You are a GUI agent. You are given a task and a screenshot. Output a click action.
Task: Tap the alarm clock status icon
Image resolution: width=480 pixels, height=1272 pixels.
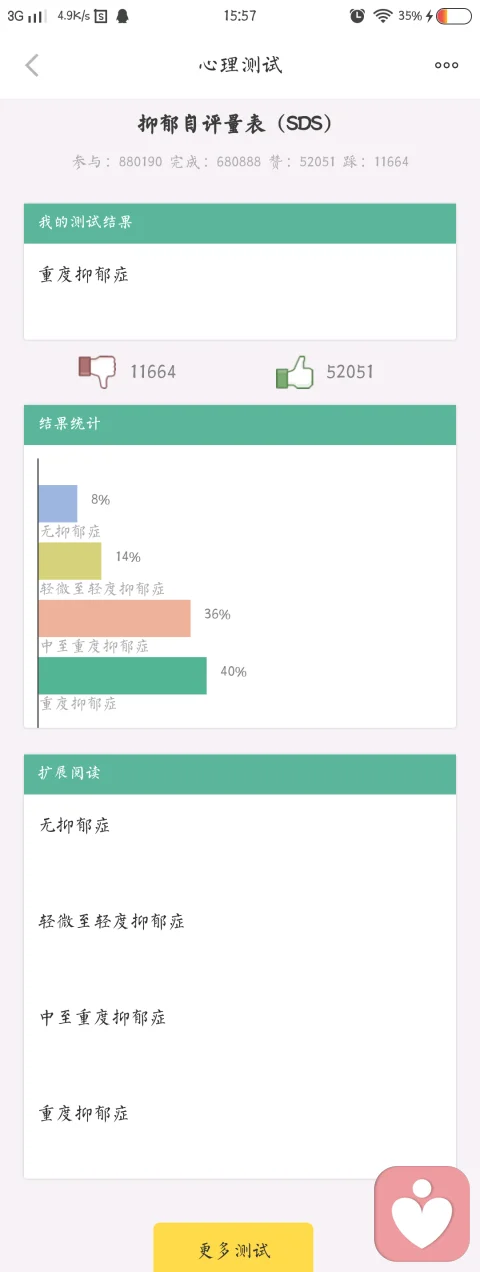pyautogui.click(x=357, y=15)
